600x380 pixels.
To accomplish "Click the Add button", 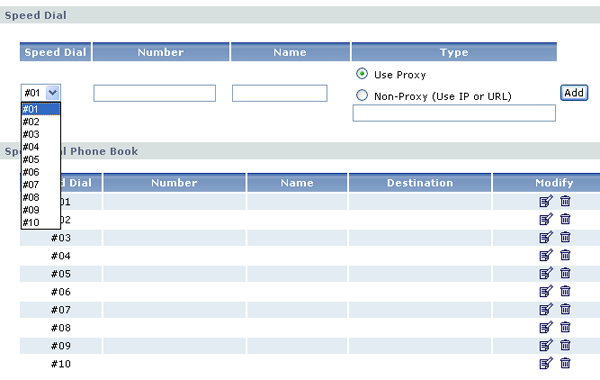I will (x=574, y=93).
